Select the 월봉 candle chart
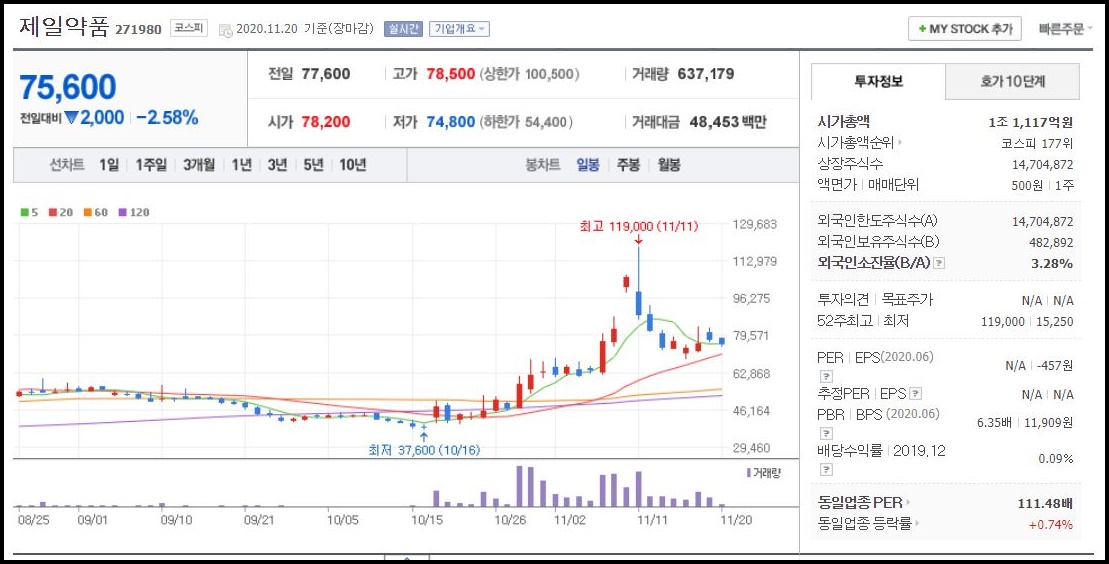The image size is (1109, 564). click(x=668, y=165)
